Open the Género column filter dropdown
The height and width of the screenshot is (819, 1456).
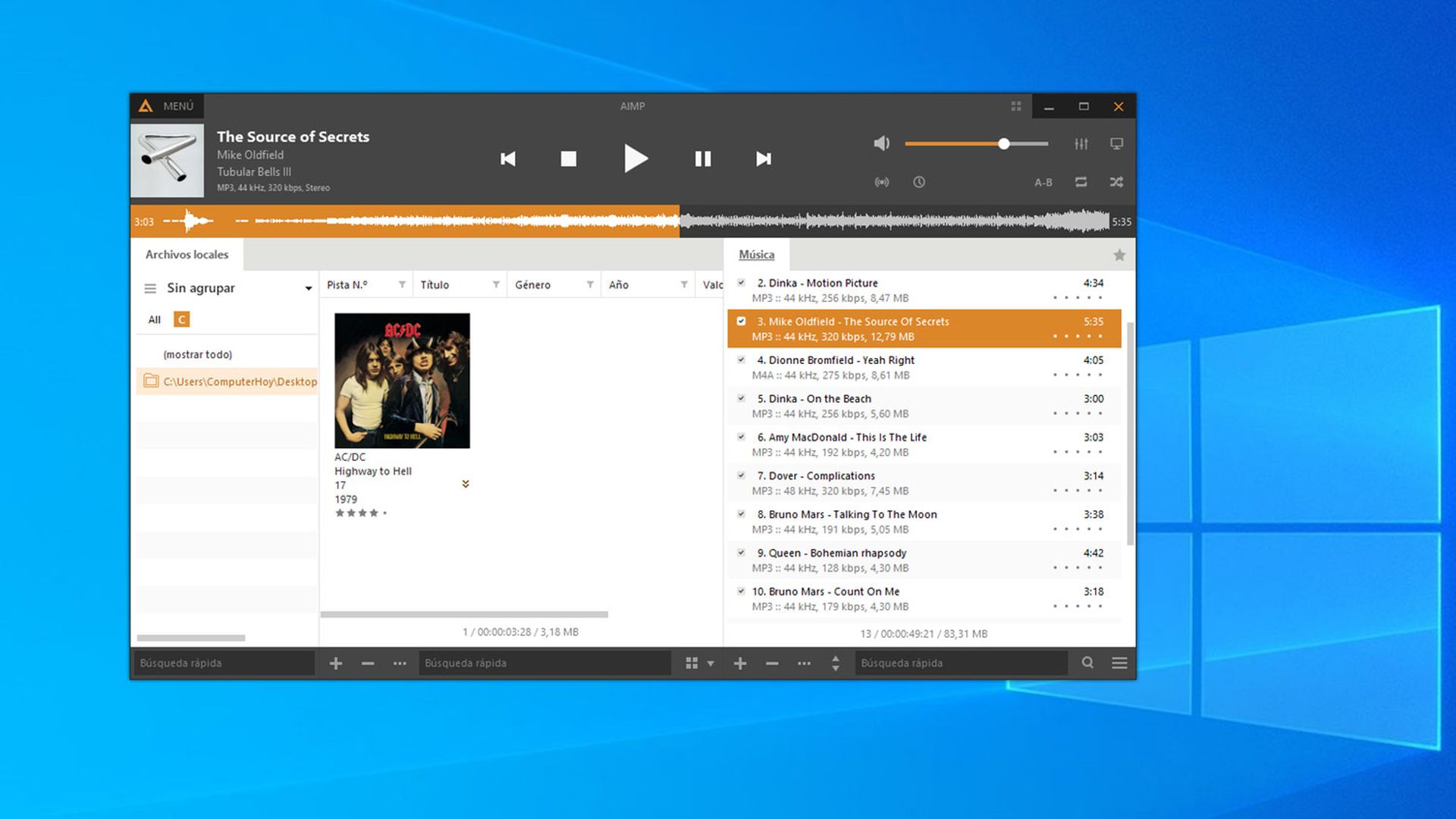591,284
